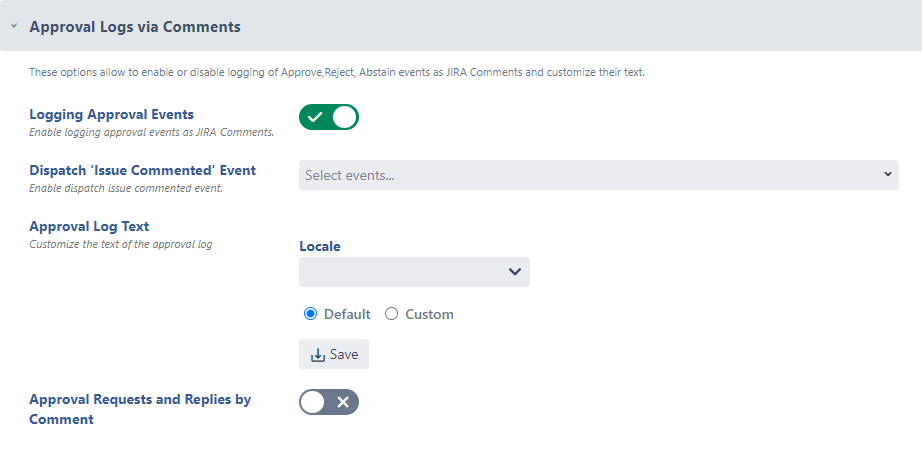The image size is (922, 454).
Task: Open the Select events dropdown
Action: (598, 175)
